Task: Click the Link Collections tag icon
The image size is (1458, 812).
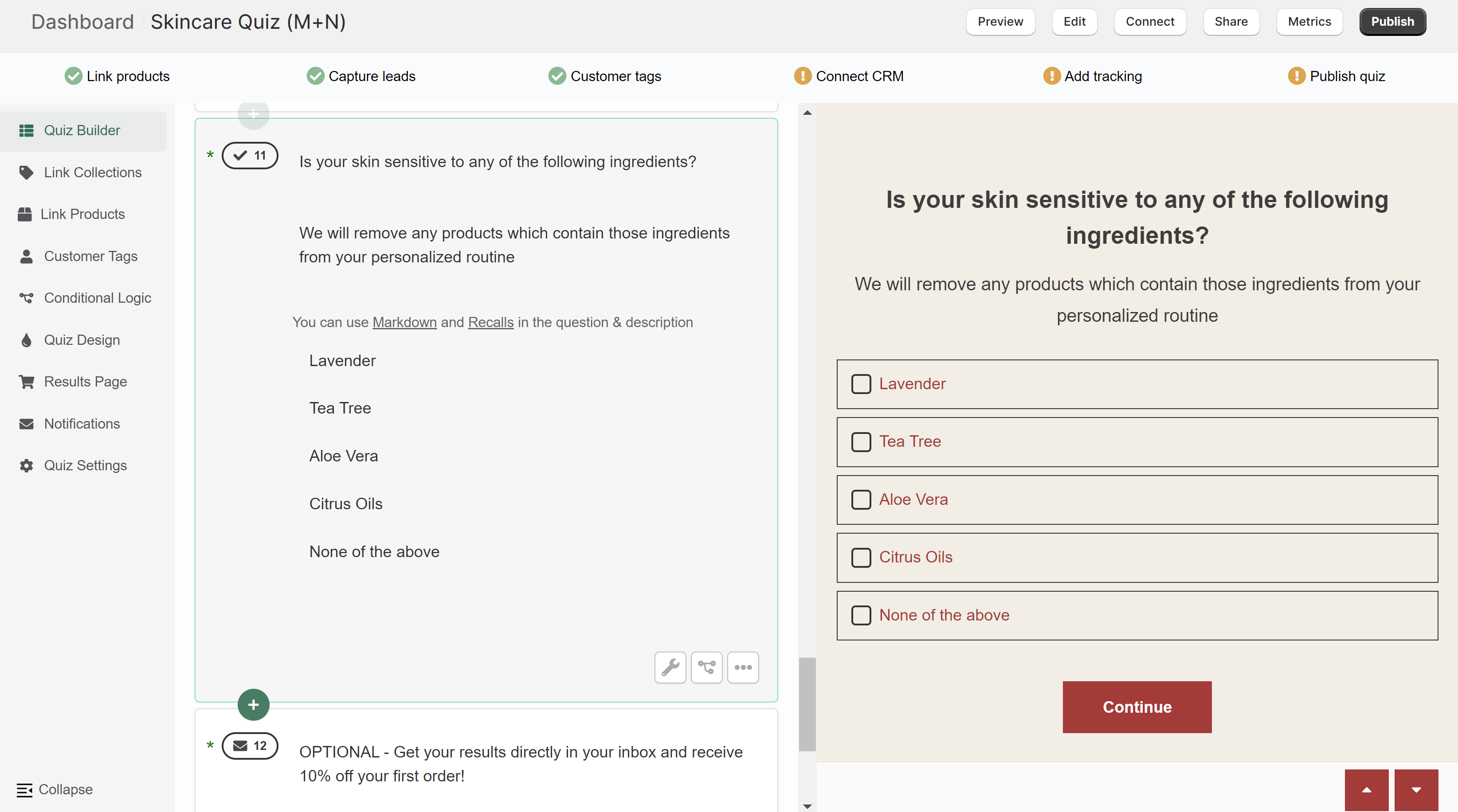Action: [x=26, y=172]
